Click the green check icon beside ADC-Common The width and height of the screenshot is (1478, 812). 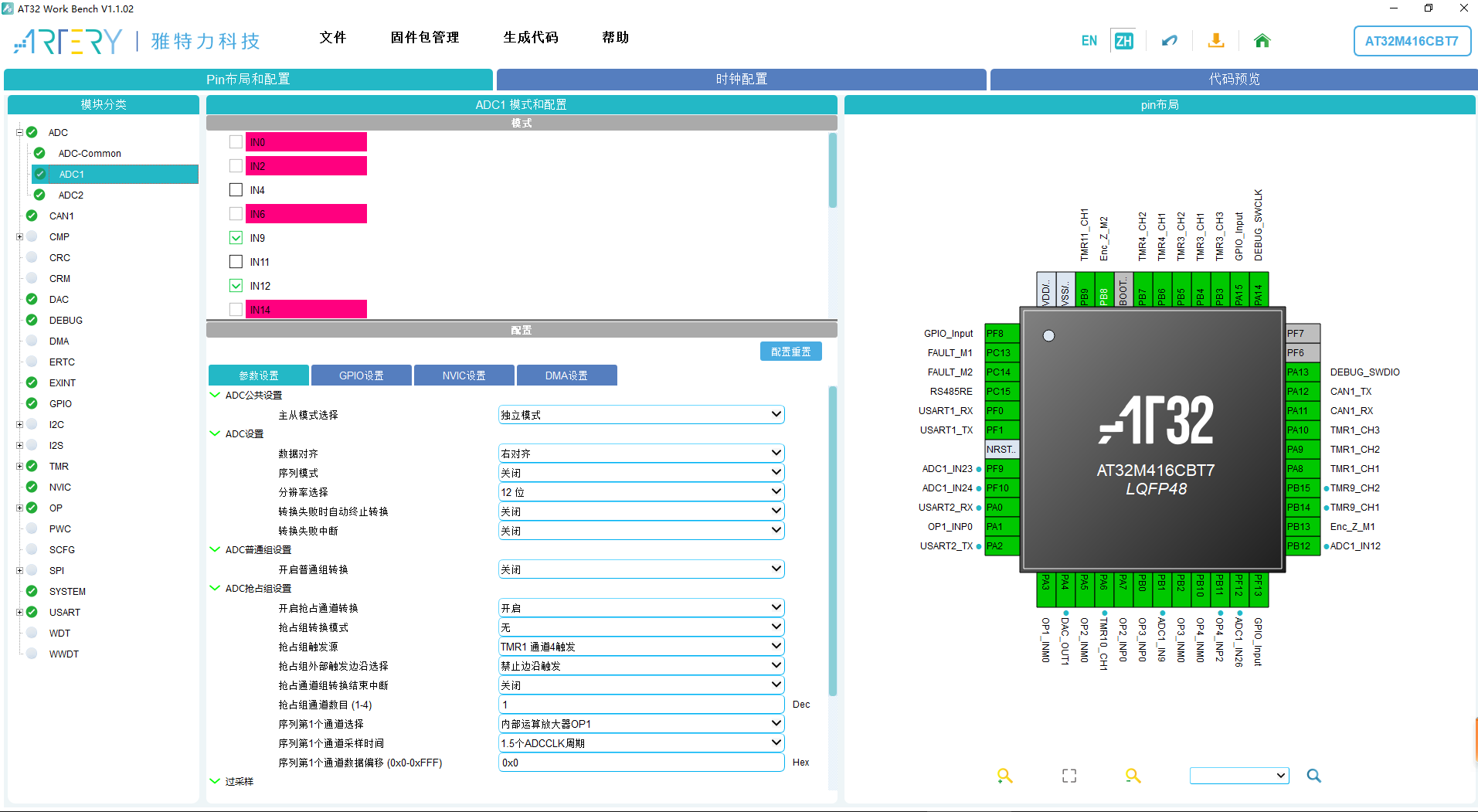(x=39, y=153)
